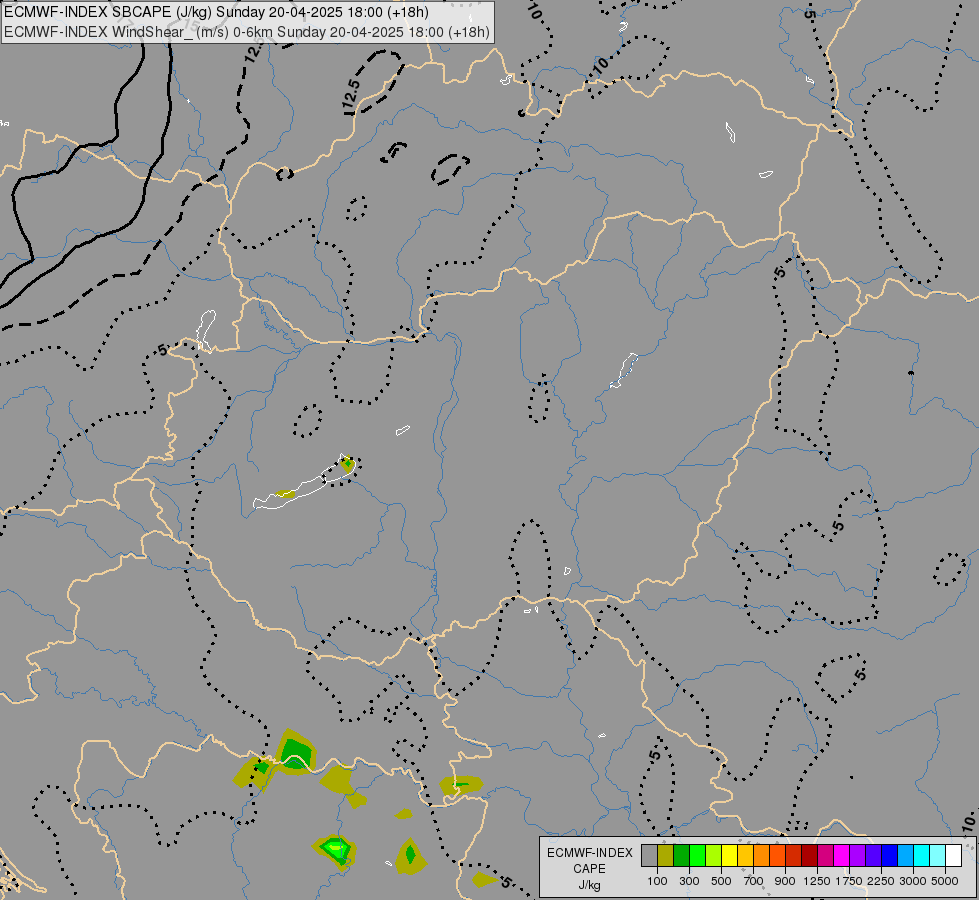Image resolution: width=979 pixels, height=900 pixels.
Task: Click the '300' legend value
Action: coord(689,881)
